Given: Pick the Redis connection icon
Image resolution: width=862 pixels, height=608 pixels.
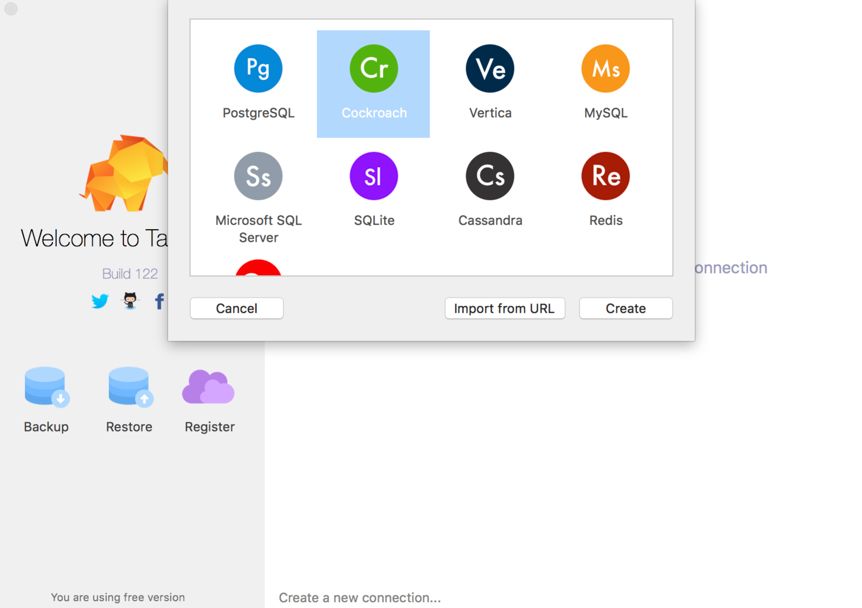Looking at the screenshot, I should 605,176.
